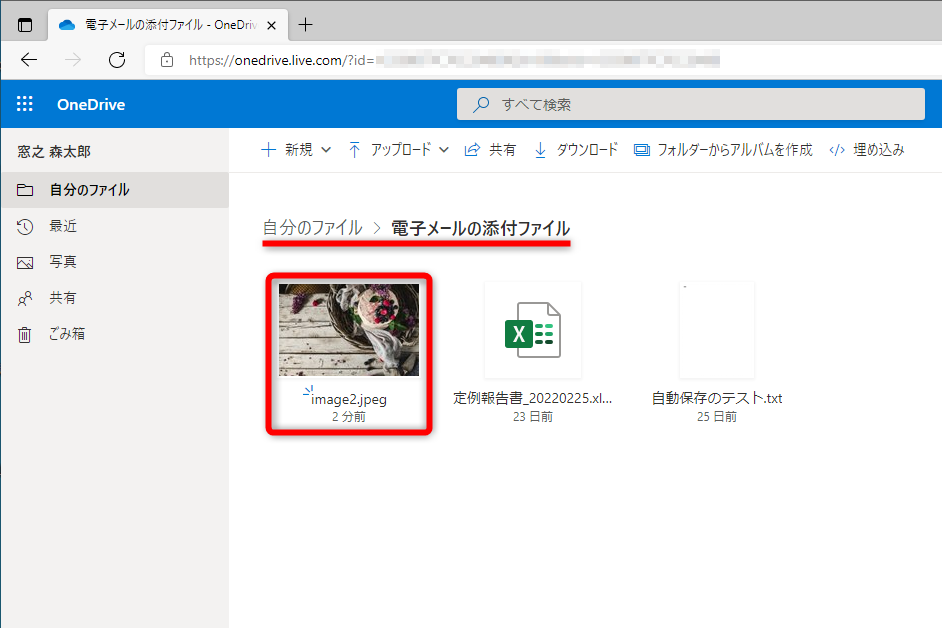Image resolution: width=942 pixels, height=628 pixels.
Task: Reload the page with the refresh icon
Action: [x=116, y=60]
